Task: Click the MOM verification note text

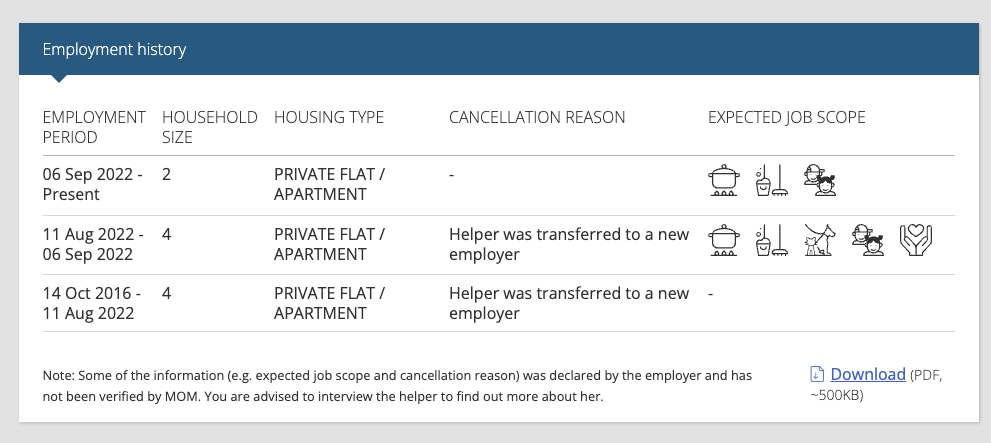Action: coord(398,386)
